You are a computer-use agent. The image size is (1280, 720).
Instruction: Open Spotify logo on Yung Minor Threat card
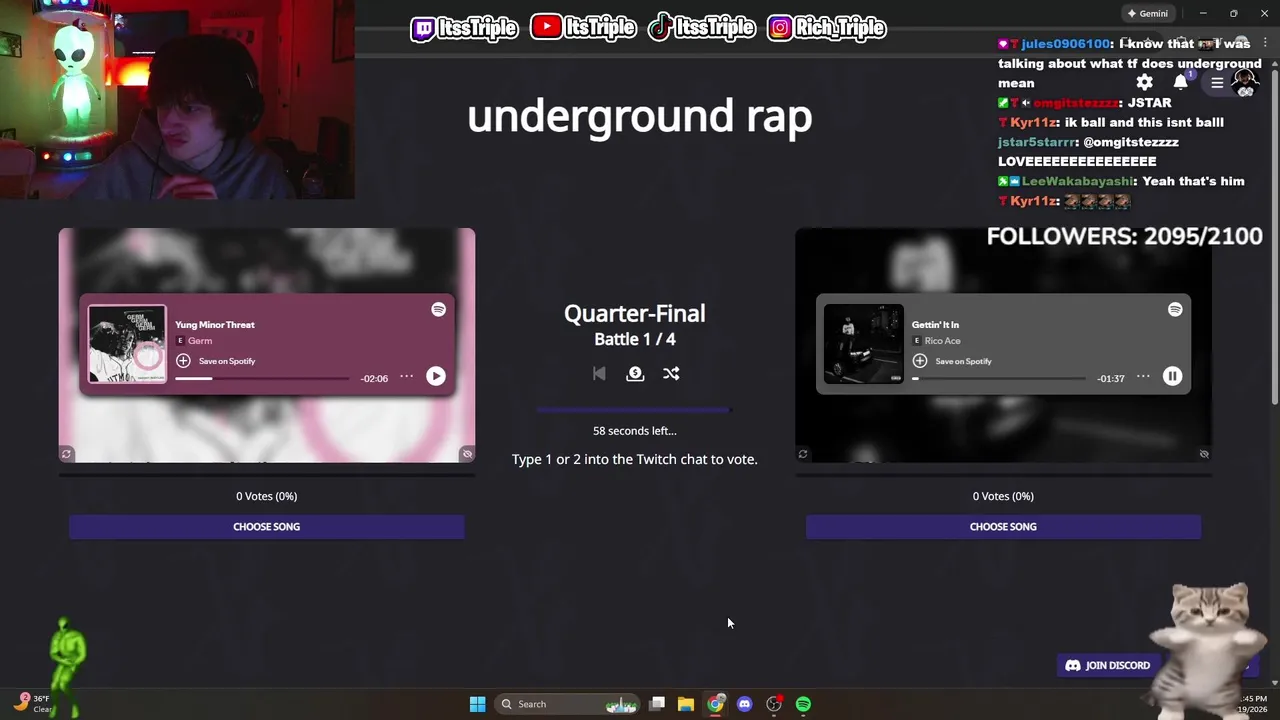coord(438,310)
